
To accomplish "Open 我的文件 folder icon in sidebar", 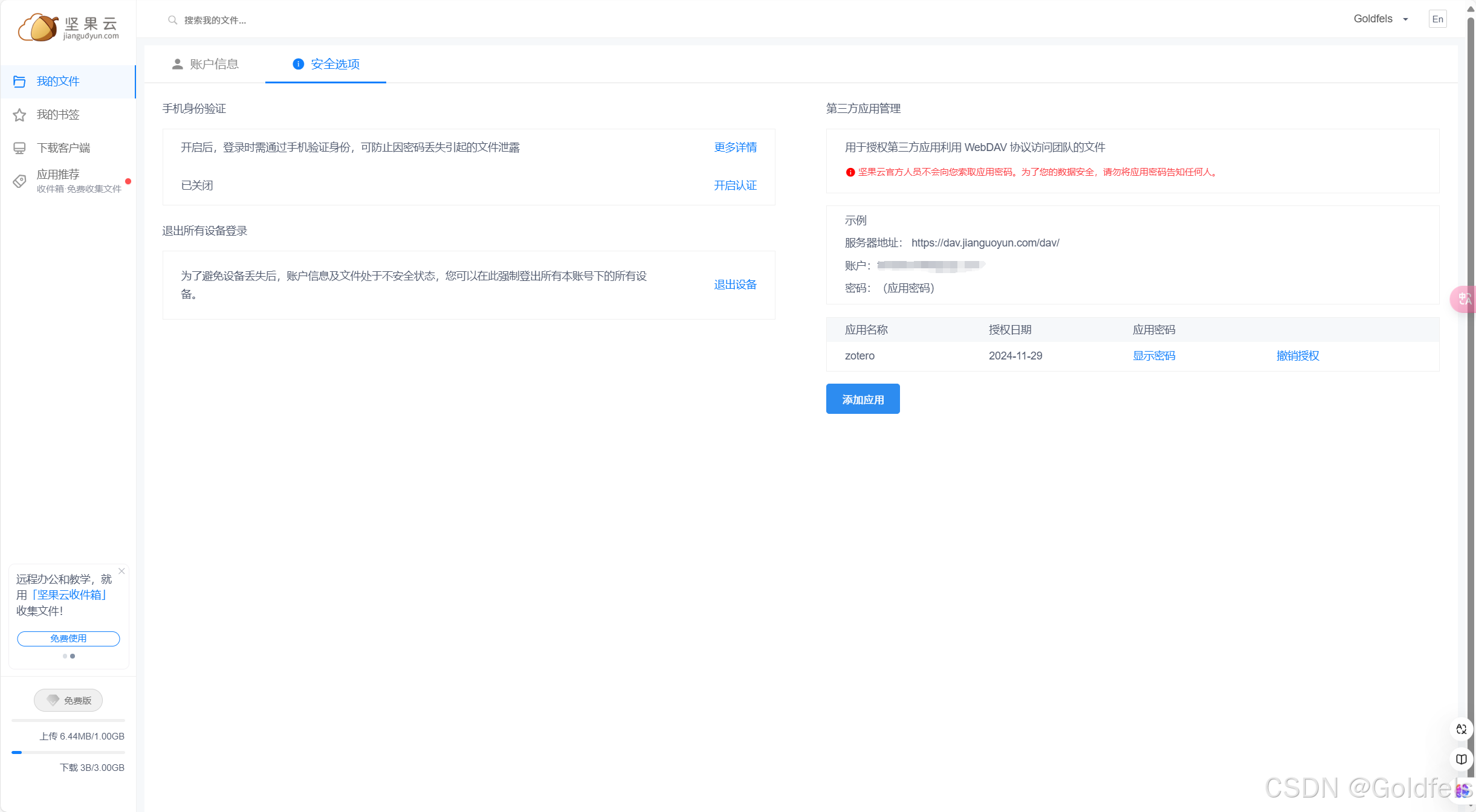I will pyautogui.click(x=19, y=82).
